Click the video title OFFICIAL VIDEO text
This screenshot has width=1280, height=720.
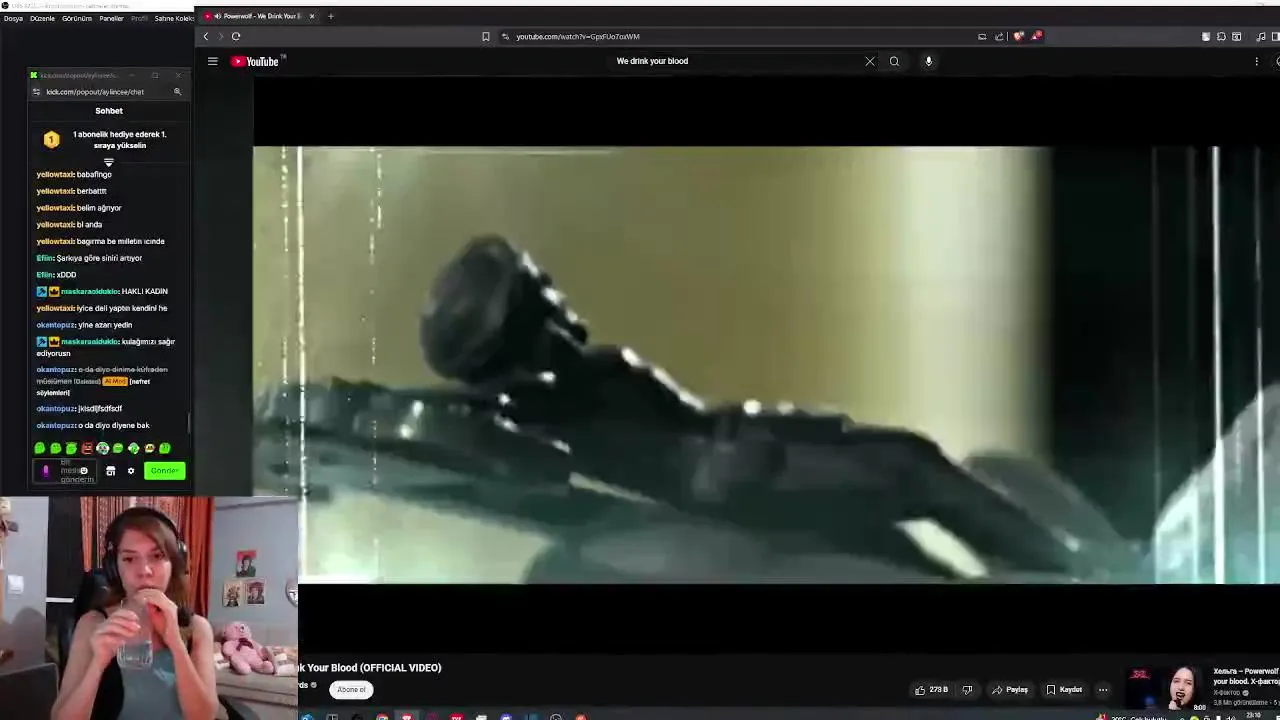click(x=400, y=668)
